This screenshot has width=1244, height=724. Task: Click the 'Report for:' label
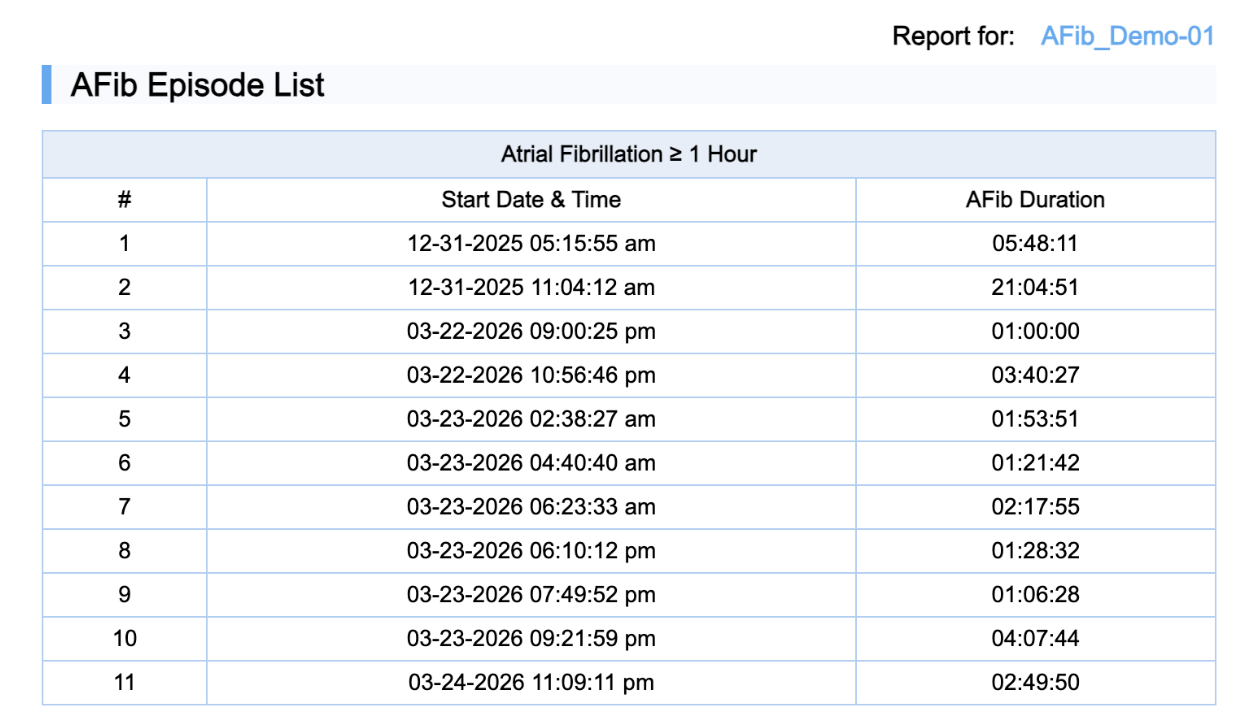[x=953, y=37]
